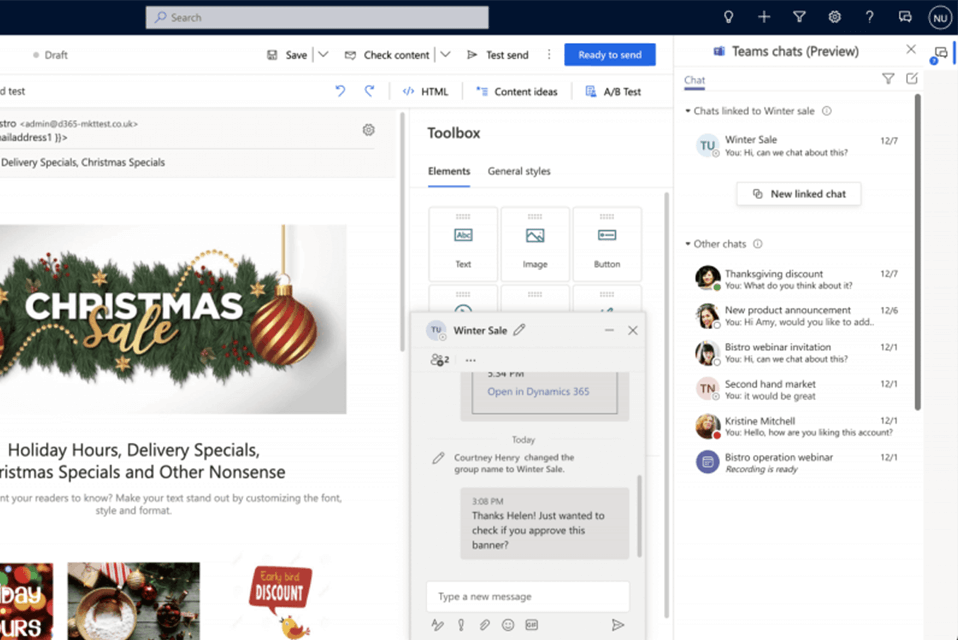Viewport: 958px width, 640px height.
Task: Edit the Winter Sale chat name pencil
Action: 520,330
